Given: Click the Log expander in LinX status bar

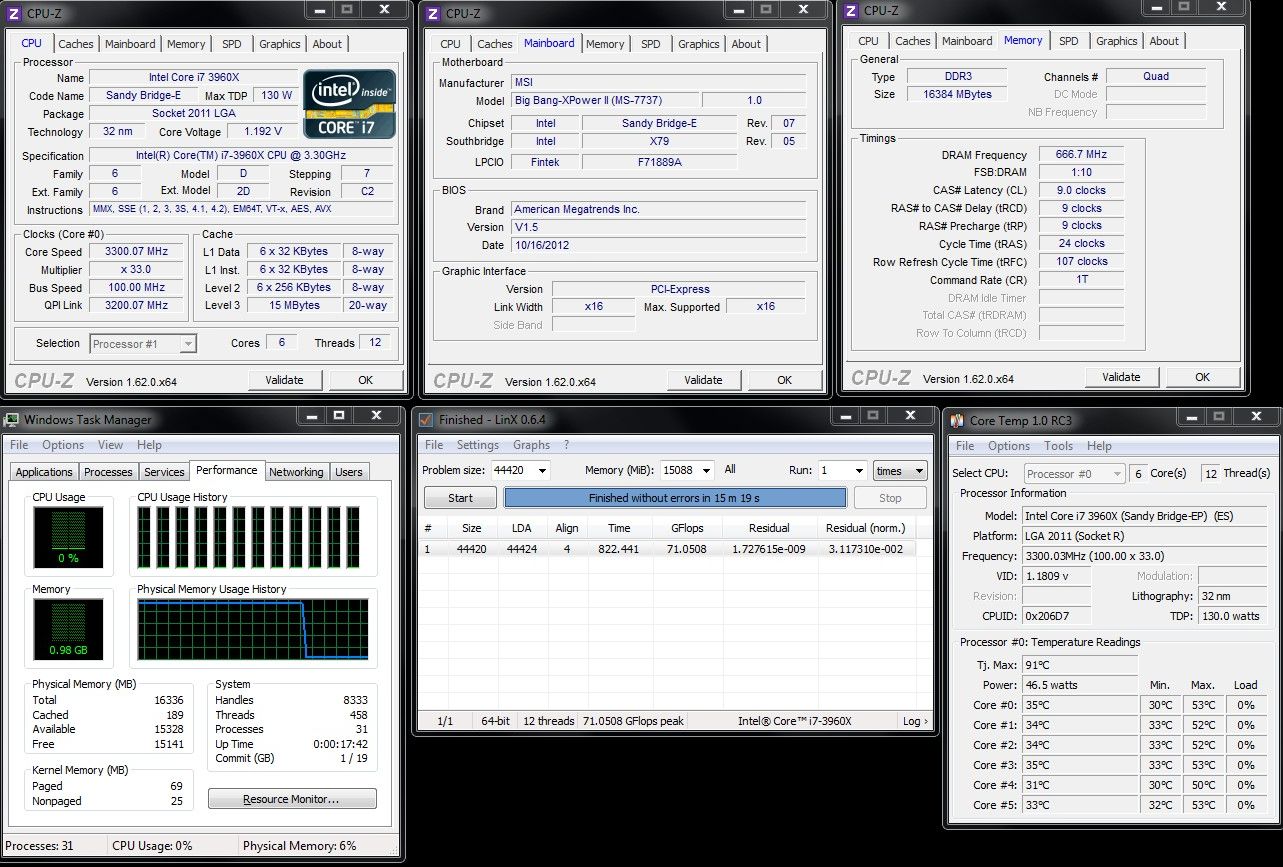Looking at the screenshot, I should click(914, 721).
